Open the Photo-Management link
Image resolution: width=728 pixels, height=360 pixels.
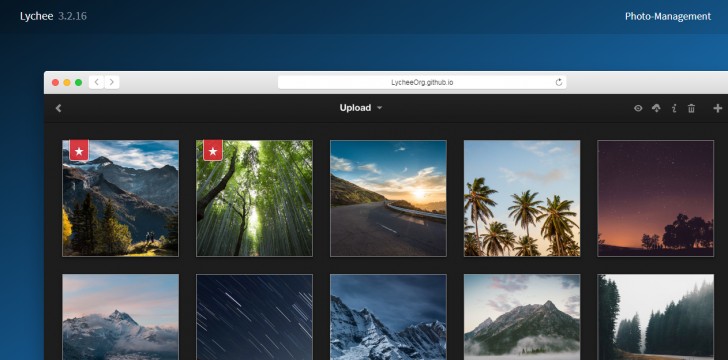[668, 16]
